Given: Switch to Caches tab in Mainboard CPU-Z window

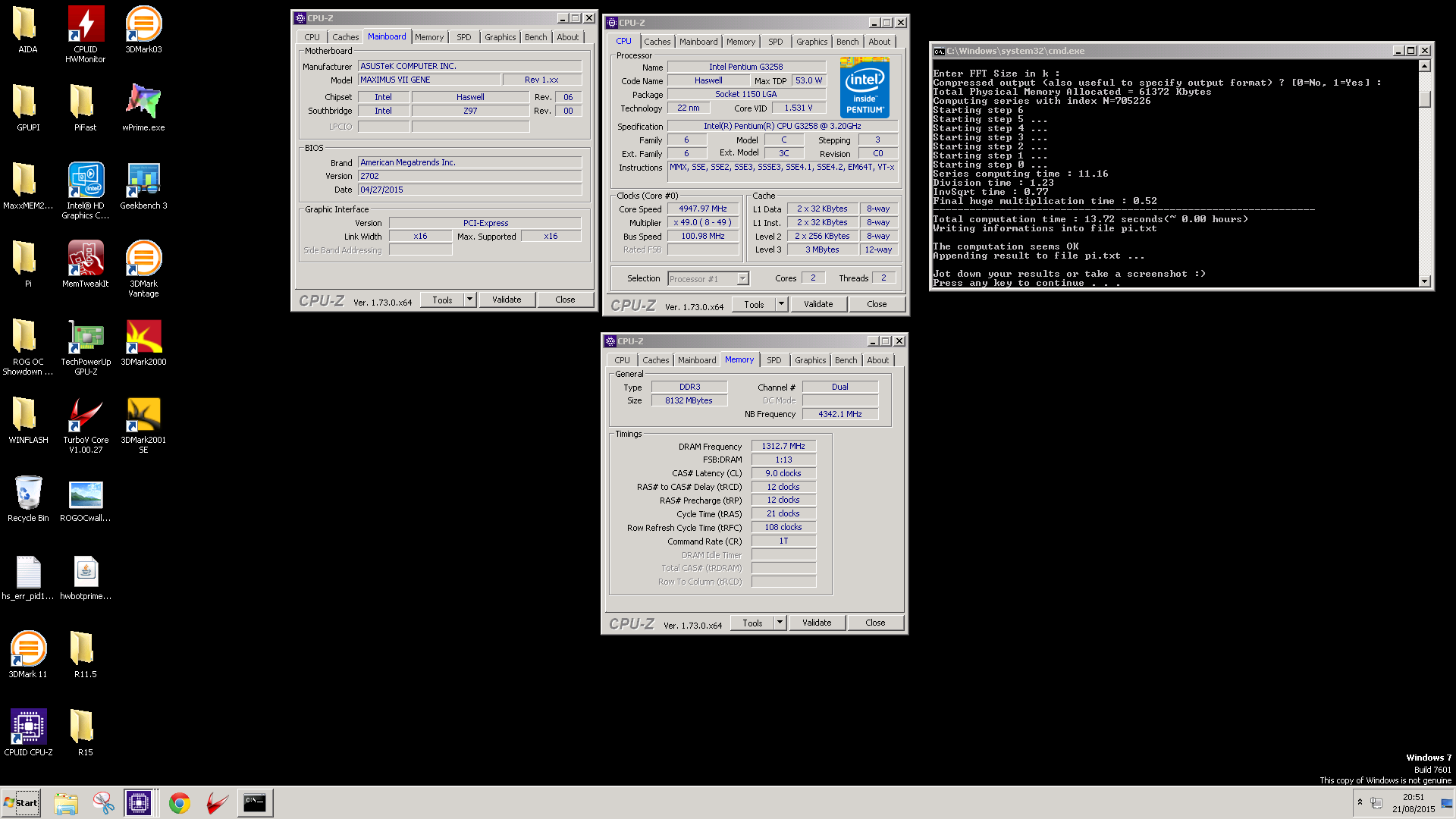Looking at the screenshot, I should (346, 37).
